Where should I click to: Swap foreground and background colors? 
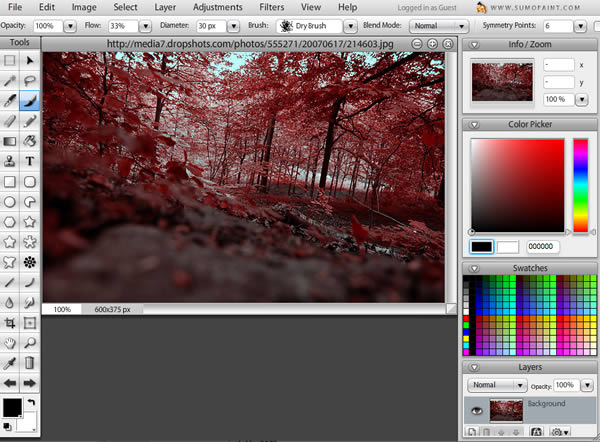[31, 402]
